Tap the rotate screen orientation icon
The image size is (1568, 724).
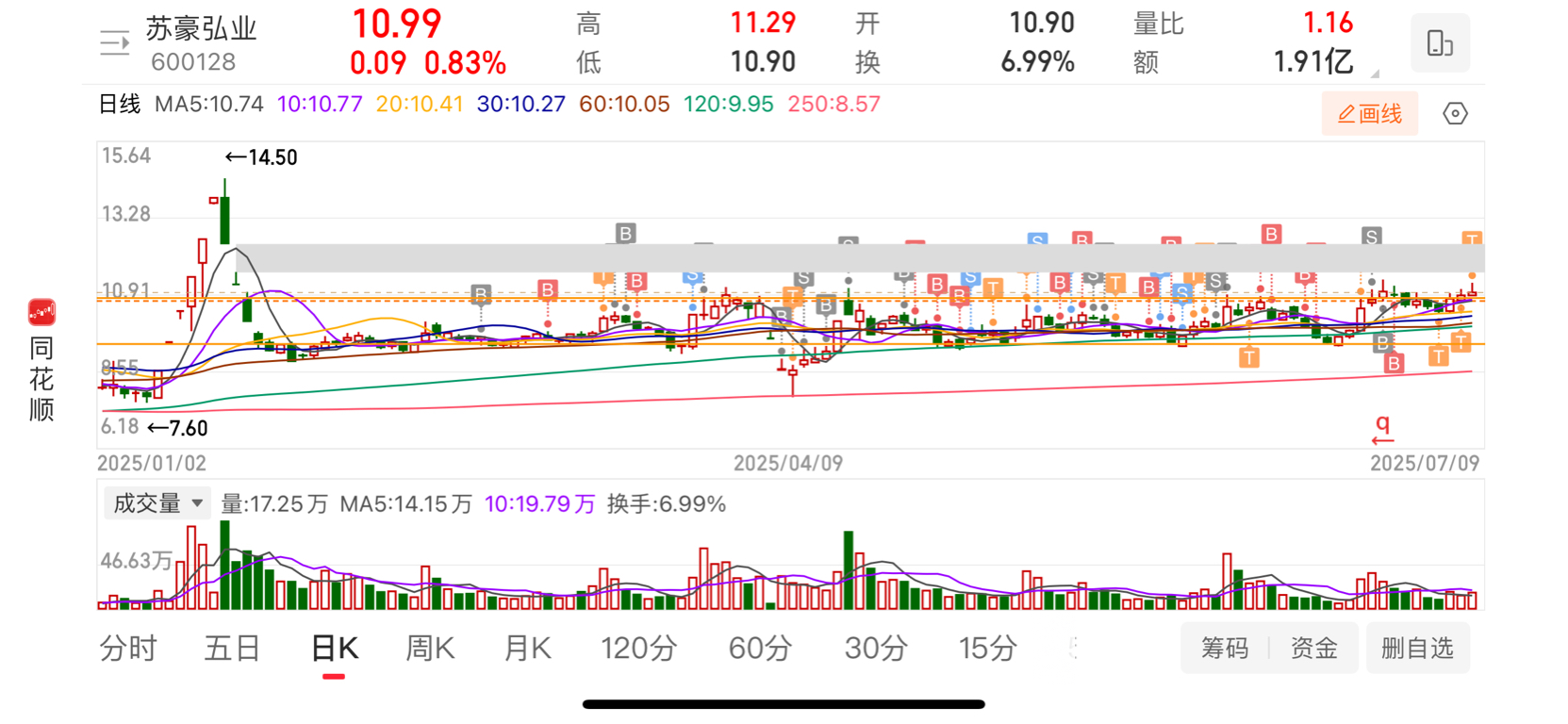coord(1440,43)
